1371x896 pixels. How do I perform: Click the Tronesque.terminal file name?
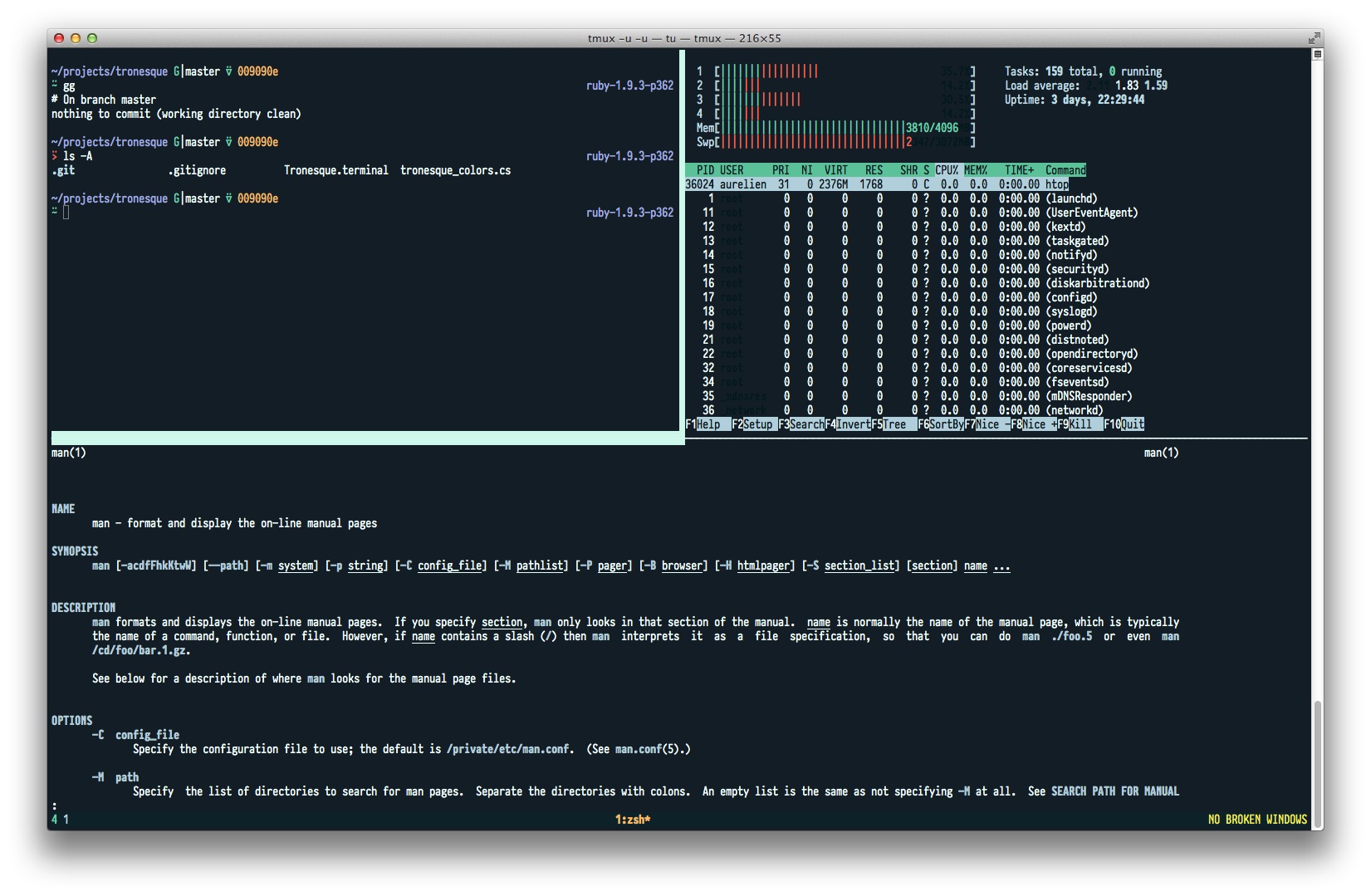pos(336,170)
